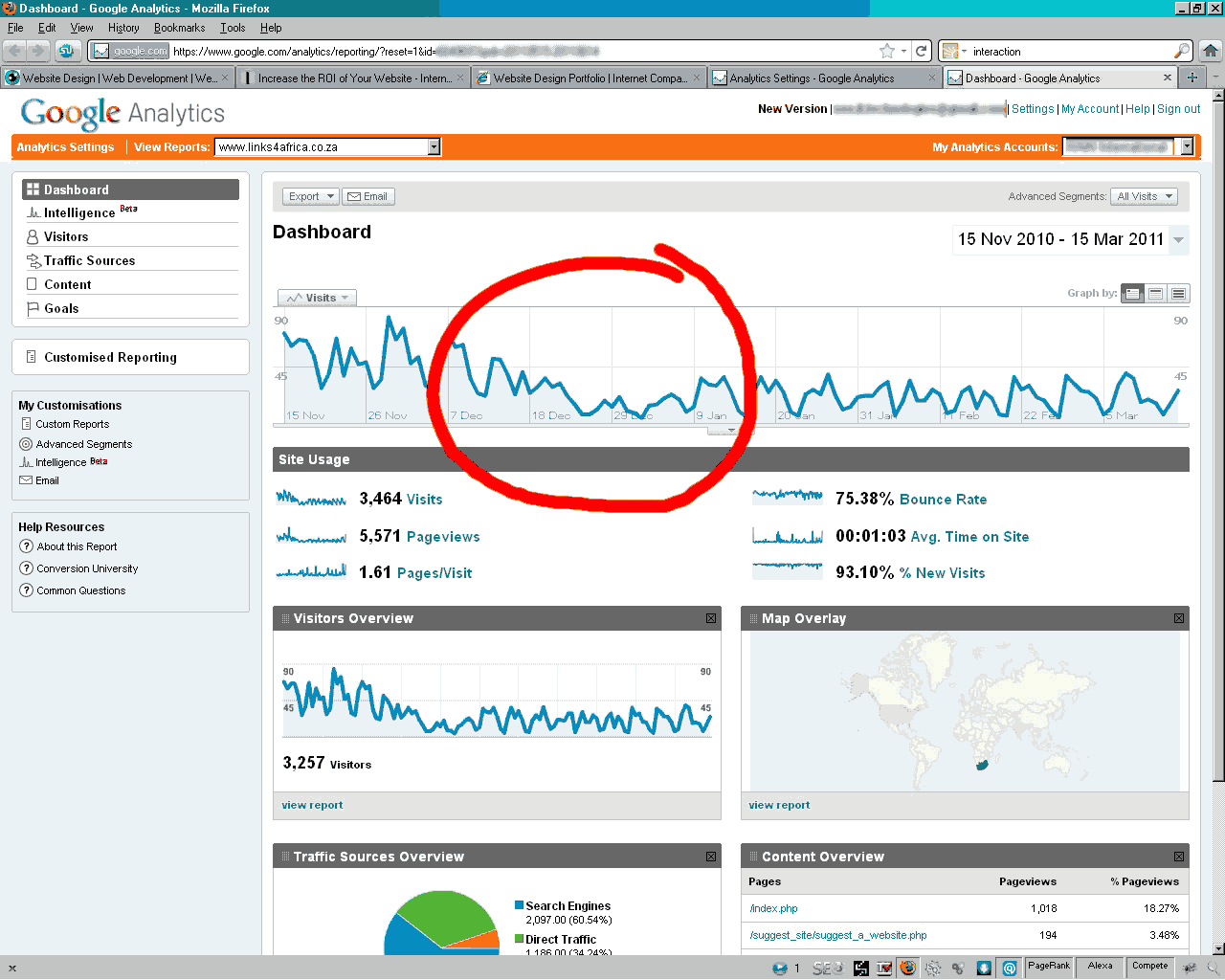This screenshot has width=1225, height=980.
Task: Close the Content Overview widget
Action: (x=1179, y=857)
